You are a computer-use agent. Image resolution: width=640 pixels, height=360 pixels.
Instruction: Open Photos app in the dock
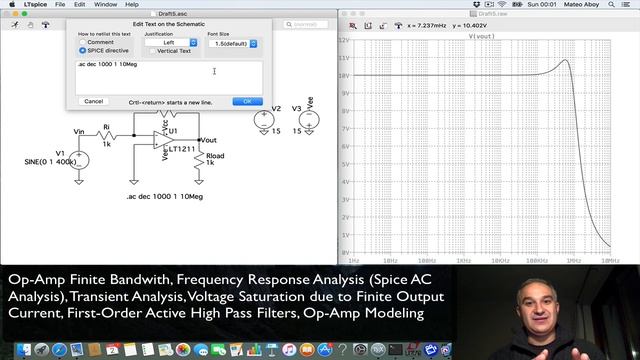[183, 350]
